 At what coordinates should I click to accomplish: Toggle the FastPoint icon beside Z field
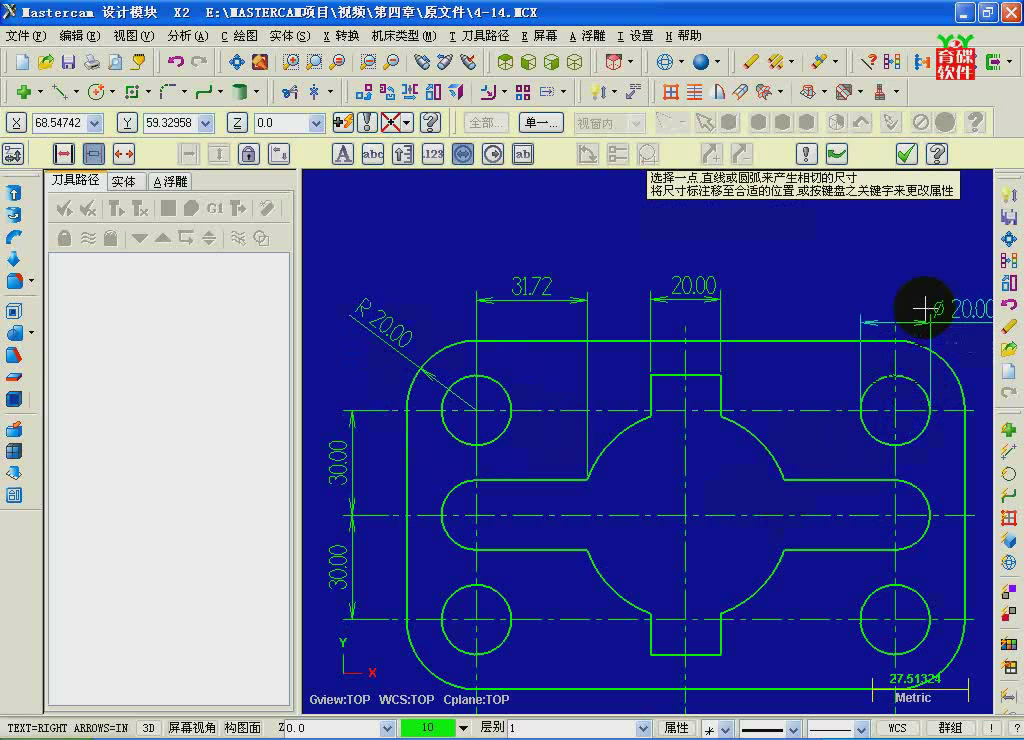pos(343,122)
